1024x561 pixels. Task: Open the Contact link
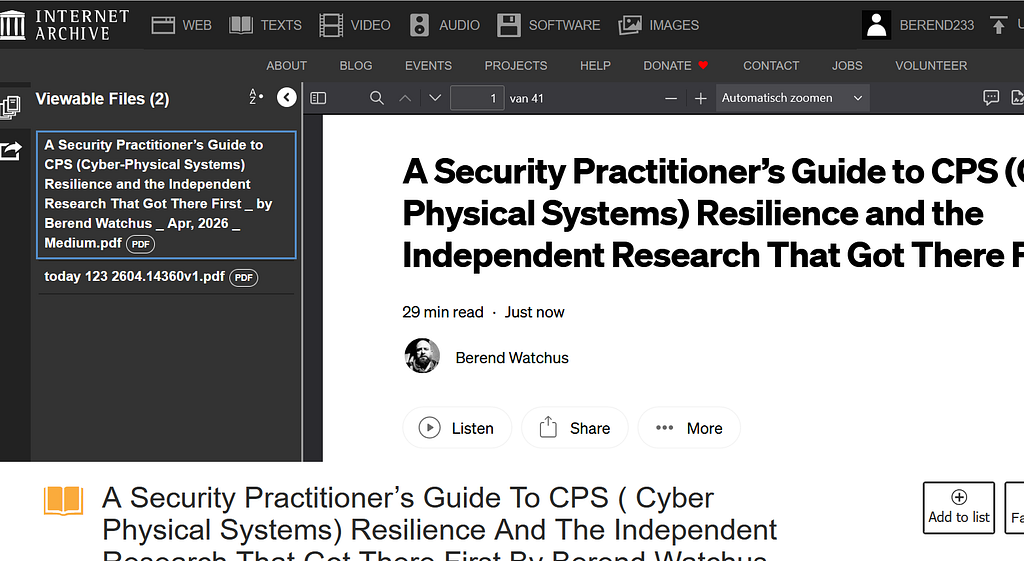(x=771, y=66)
